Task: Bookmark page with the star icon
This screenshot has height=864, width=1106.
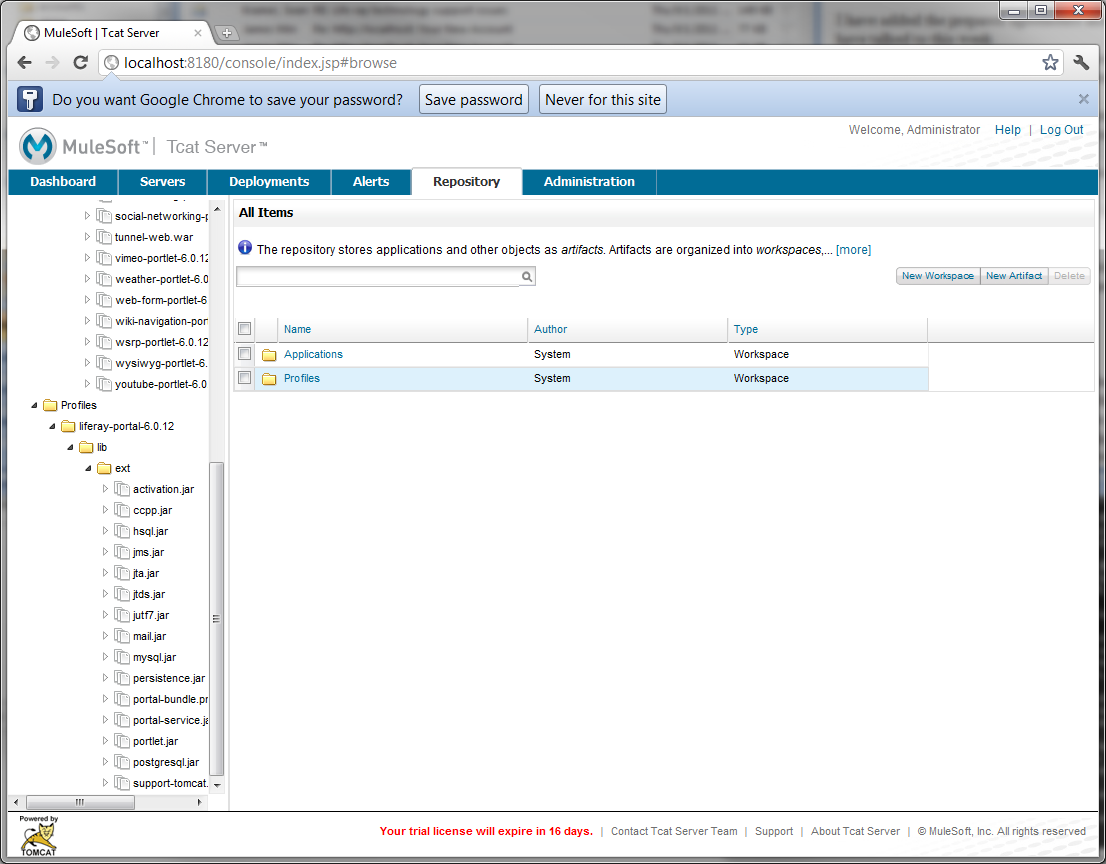Action: (x=1050, y=63)
